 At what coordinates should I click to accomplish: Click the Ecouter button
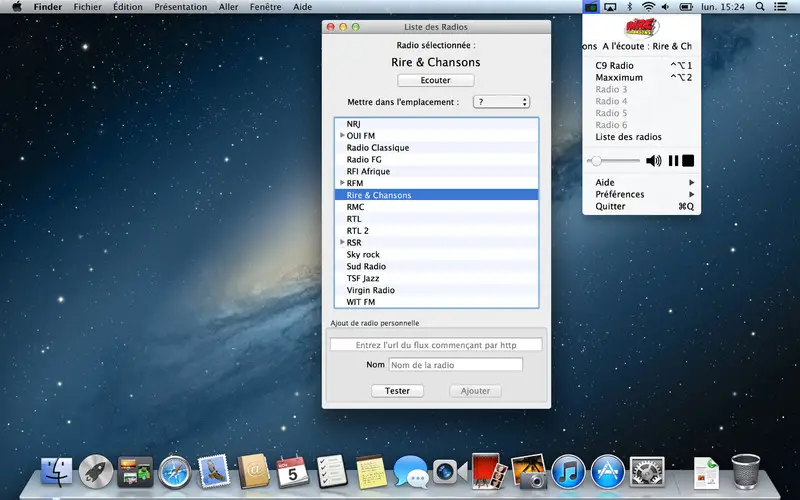coord(435,80)
